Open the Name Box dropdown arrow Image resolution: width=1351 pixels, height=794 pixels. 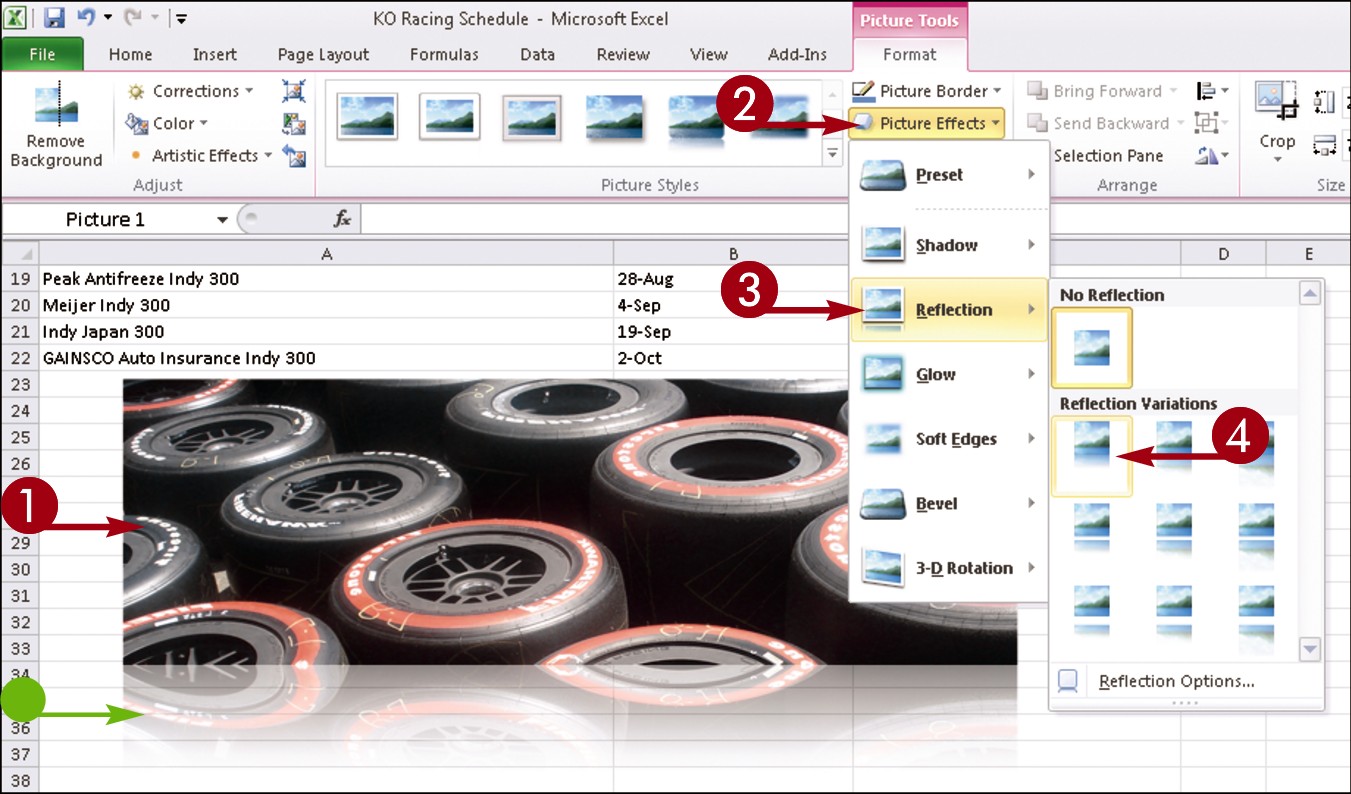click(222, 219)
